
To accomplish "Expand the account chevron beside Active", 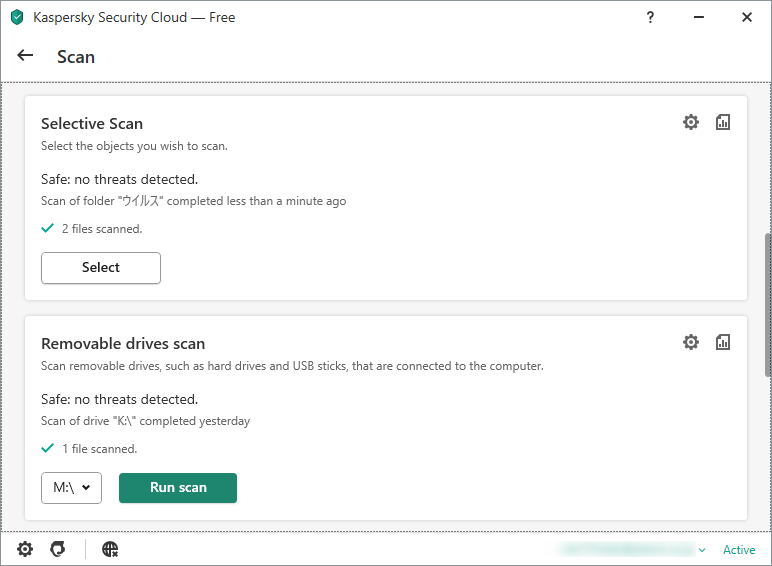I will (x=702, y=550).
